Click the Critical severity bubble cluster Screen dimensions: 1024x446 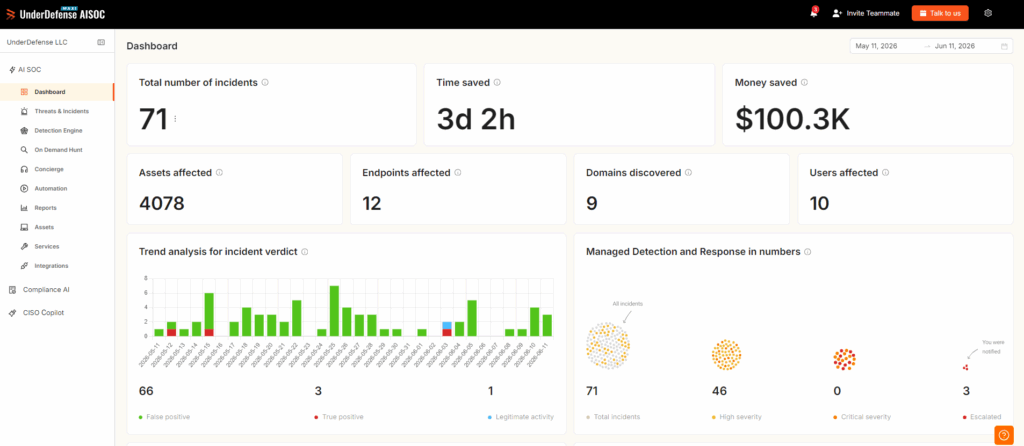tap(844, 359)
